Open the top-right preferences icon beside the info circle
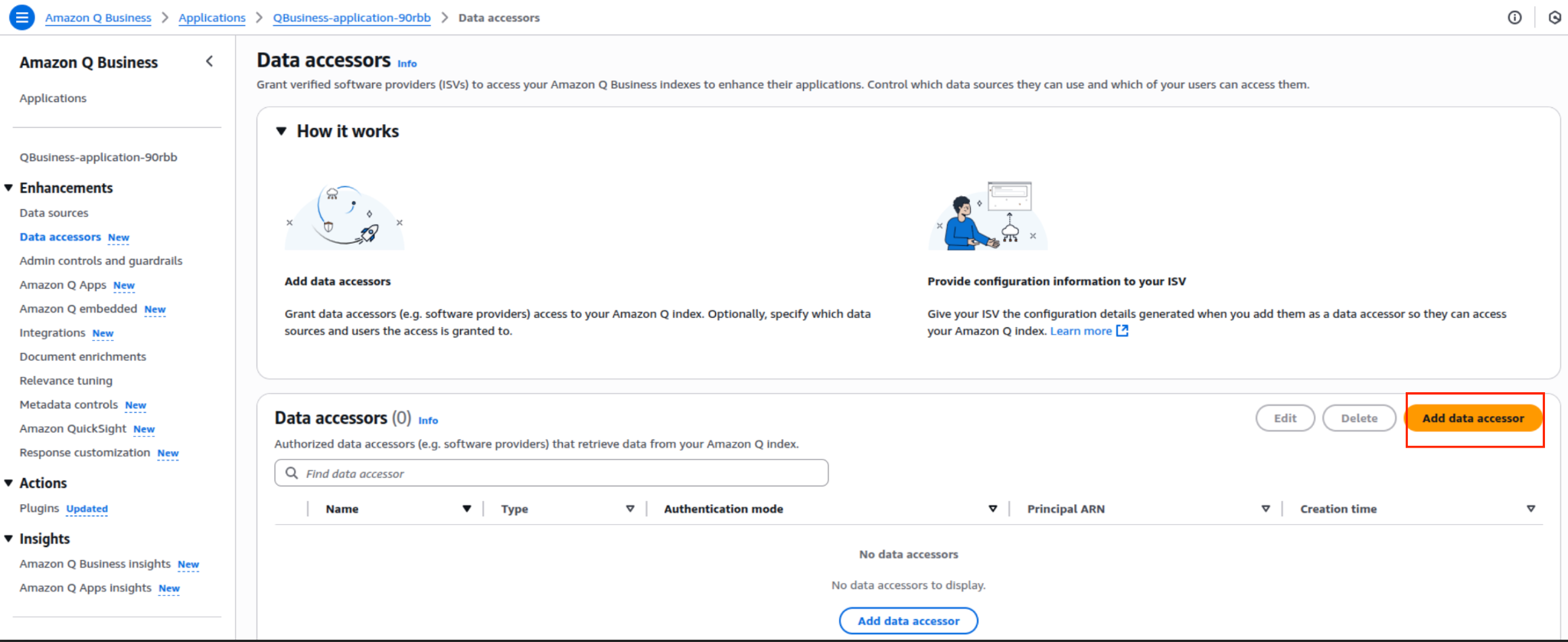Image resolution: width=1568 pixels, height=642 pixels. [1554, 18]
